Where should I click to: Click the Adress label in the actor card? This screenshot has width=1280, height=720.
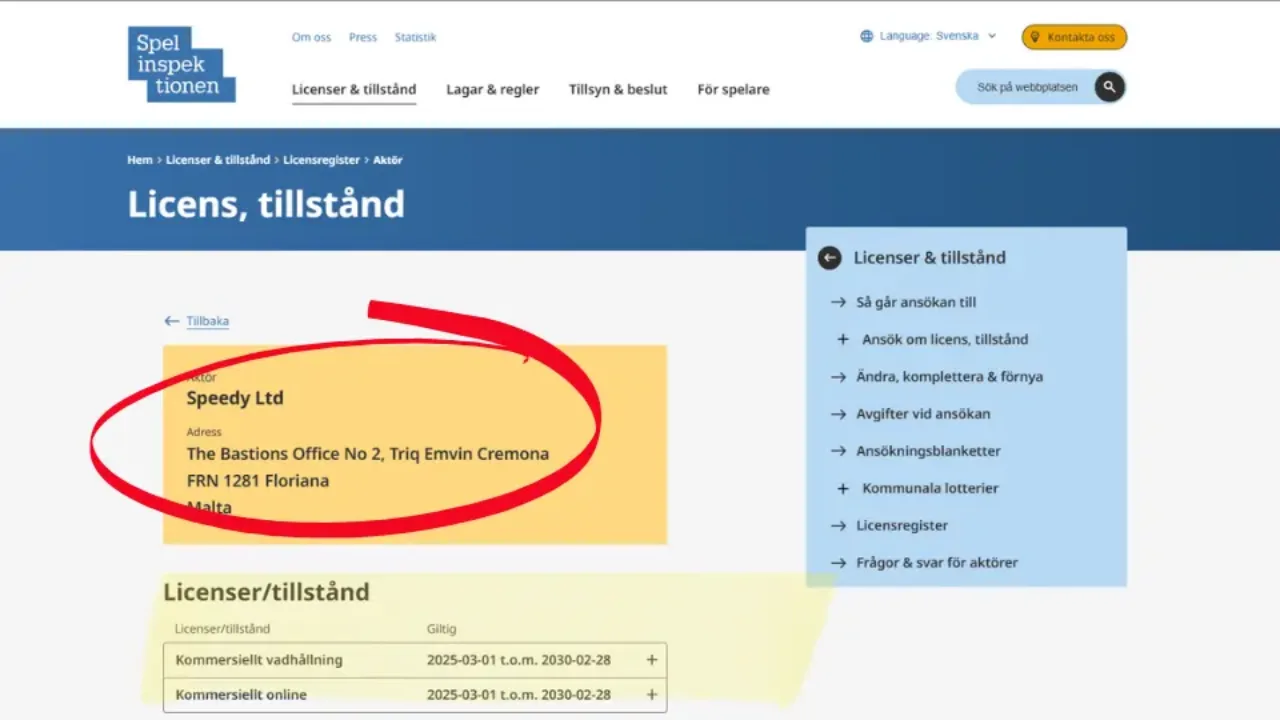click(204, 432)
